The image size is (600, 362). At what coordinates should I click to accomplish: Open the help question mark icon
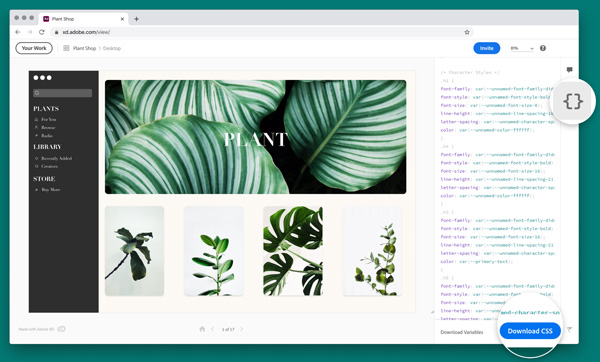pyautogui.click(x=543, y=48)
